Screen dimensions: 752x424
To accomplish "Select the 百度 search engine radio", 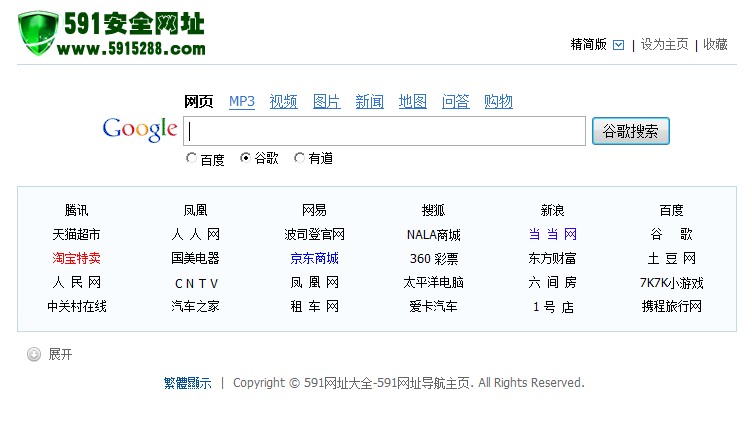I will 191,158.
